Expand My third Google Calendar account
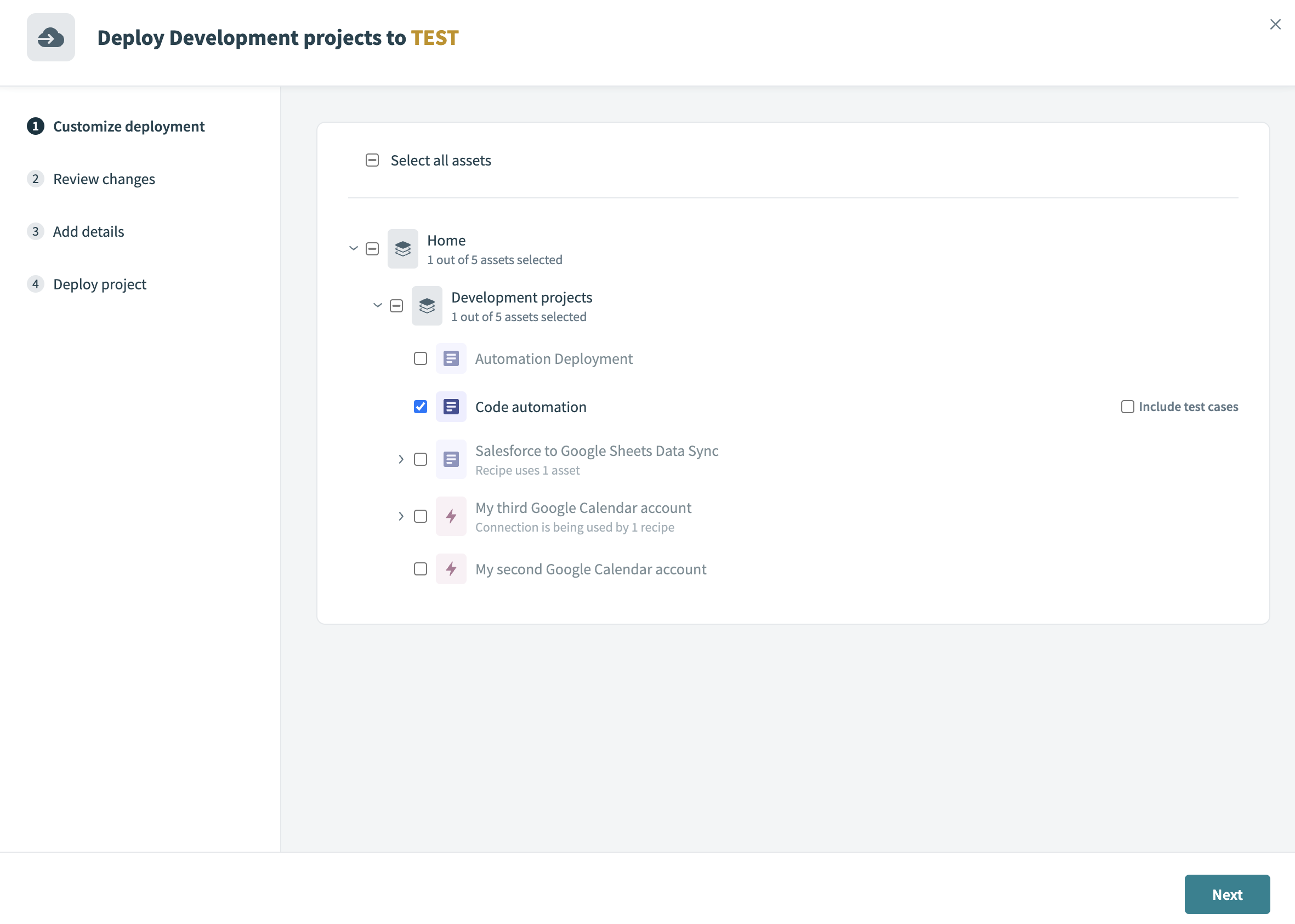 click(x=401, y=516)
